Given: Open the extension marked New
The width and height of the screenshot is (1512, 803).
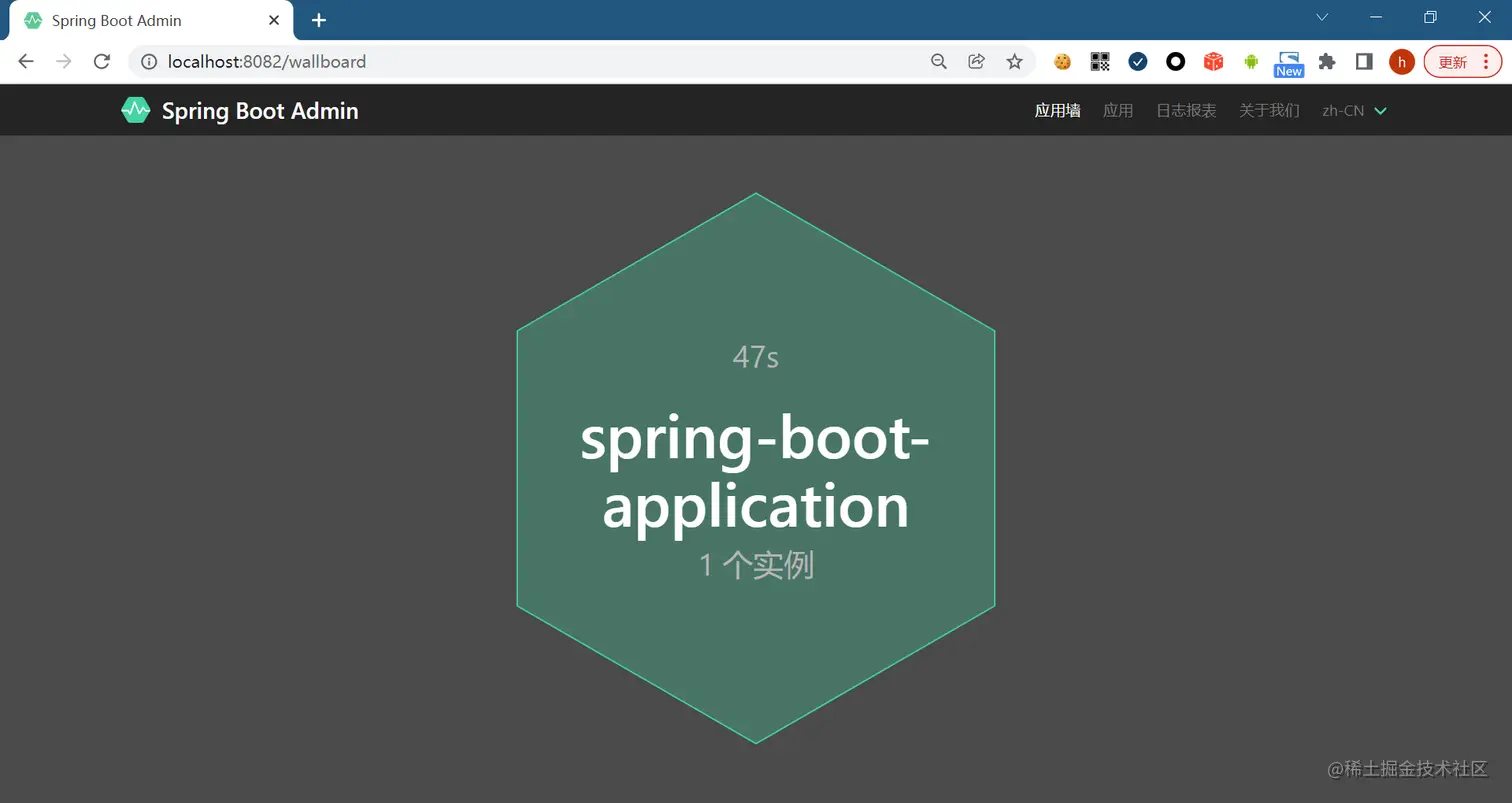Looking at the screenshot, I should pos(1289,64).
